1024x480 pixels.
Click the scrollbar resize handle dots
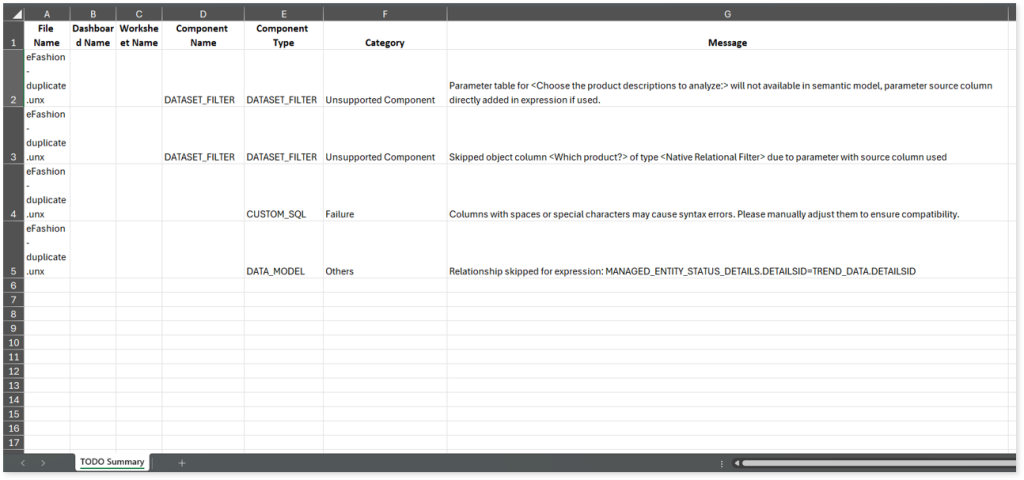(721, 463)
